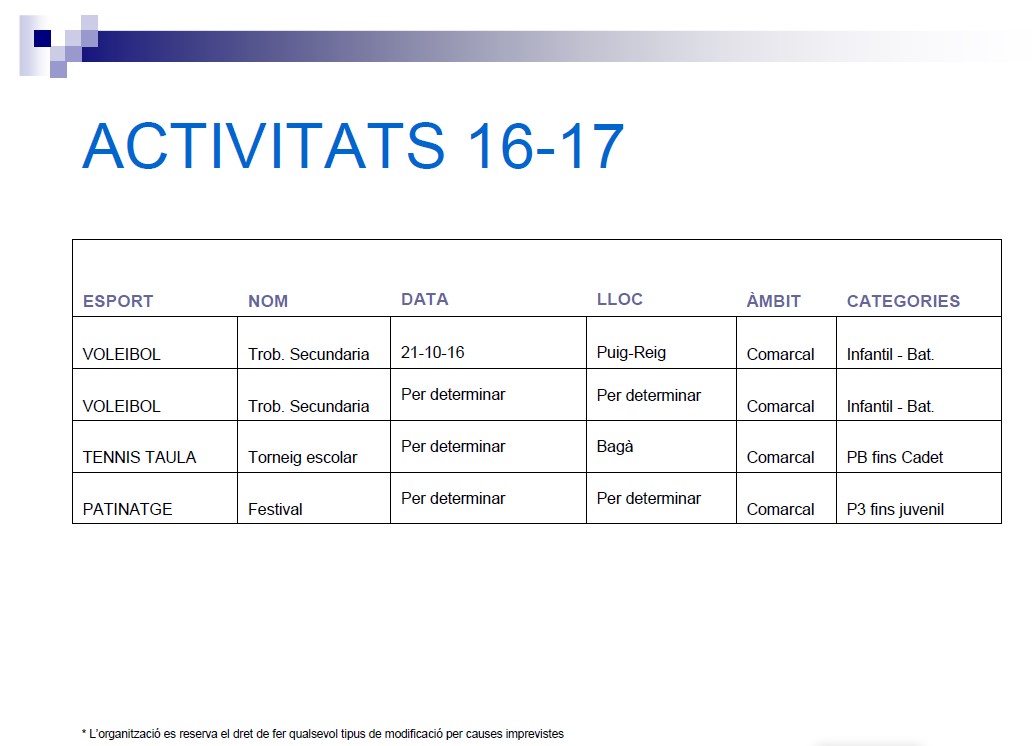Click the PB fins Cadet category cell
1032x746 pixels.
(x=894, y=457)
